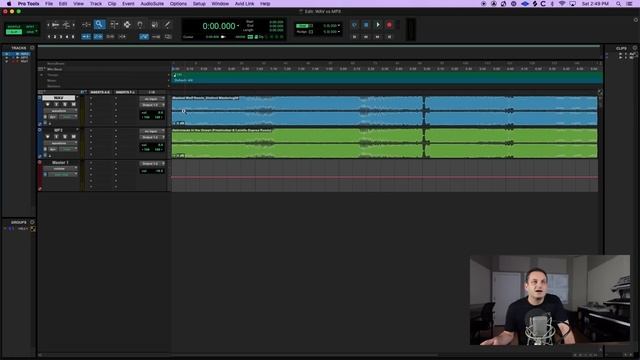Record-enable the WAV track
Viewport: 640px width, 360px height.
pyautogui.click(x=48, y=104)
